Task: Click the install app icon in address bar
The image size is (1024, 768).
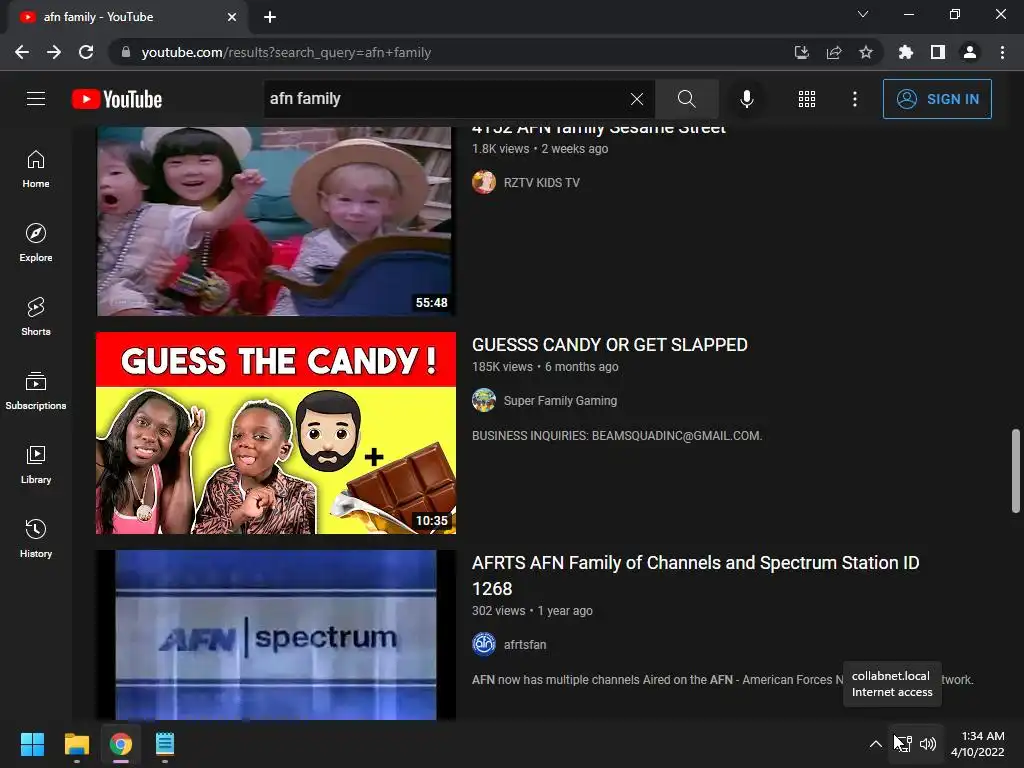Action: (x=801, y=52)
